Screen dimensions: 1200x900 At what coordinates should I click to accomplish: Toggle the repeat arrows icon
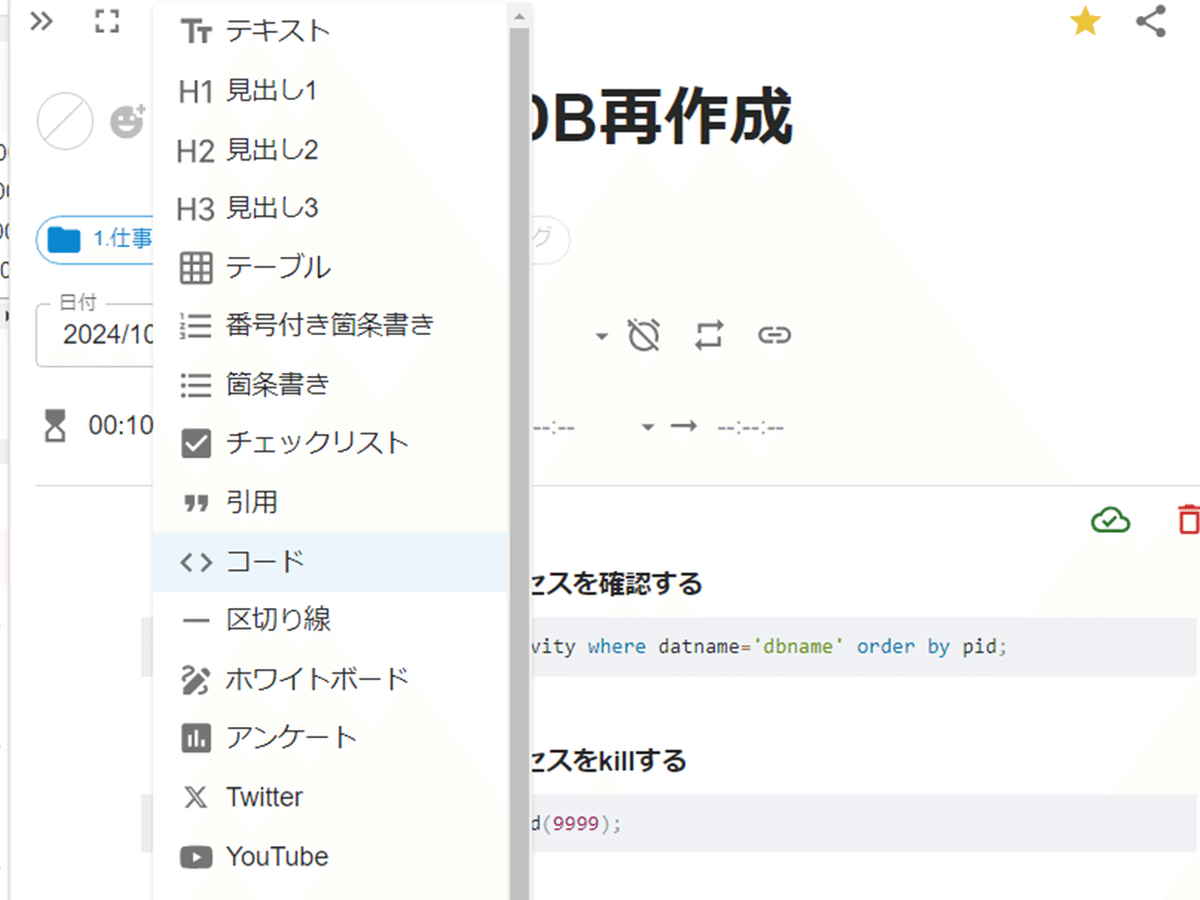709,335
